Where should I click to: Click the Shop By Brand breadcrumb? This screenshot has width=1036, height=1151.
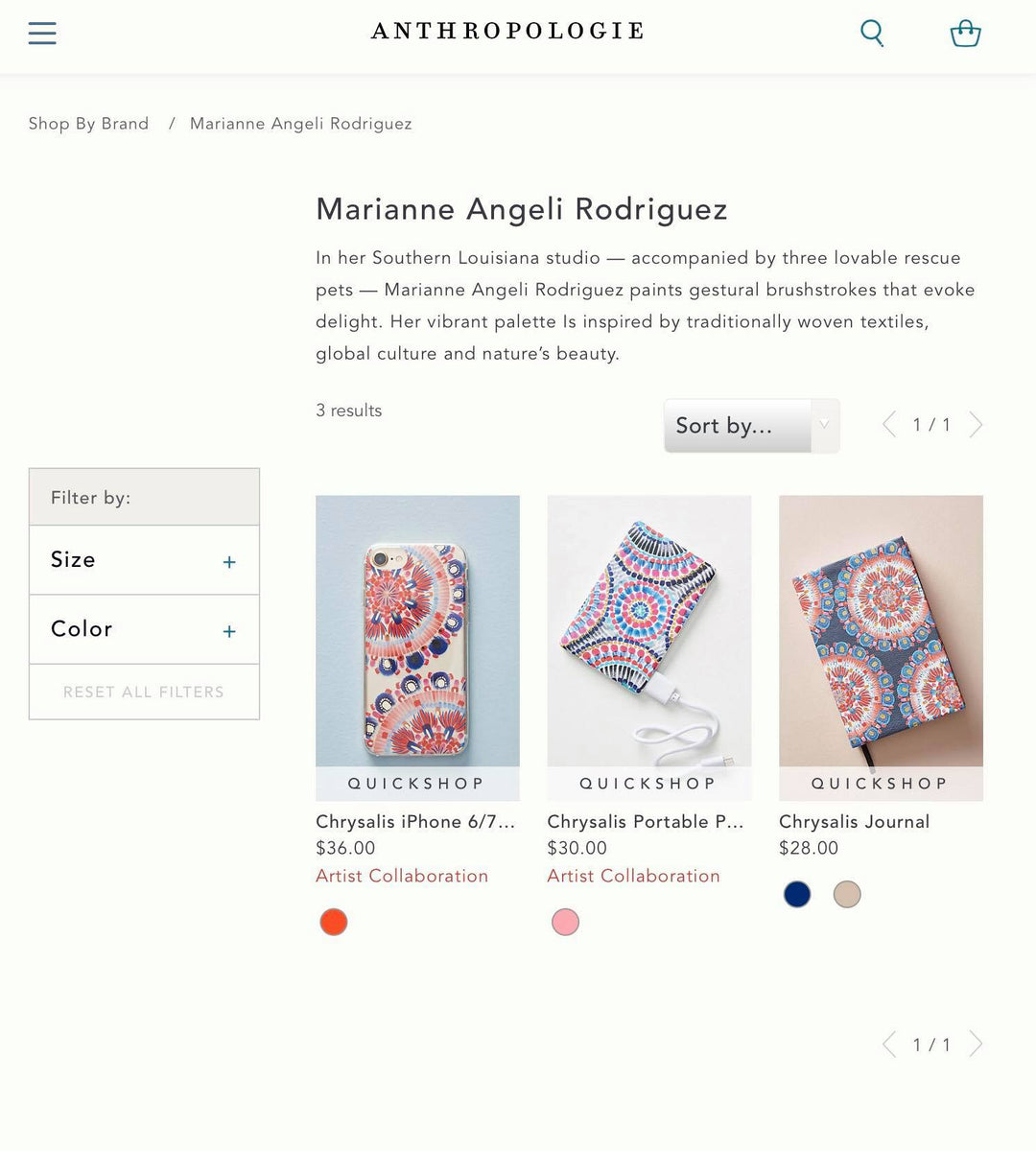coord(88,124)
